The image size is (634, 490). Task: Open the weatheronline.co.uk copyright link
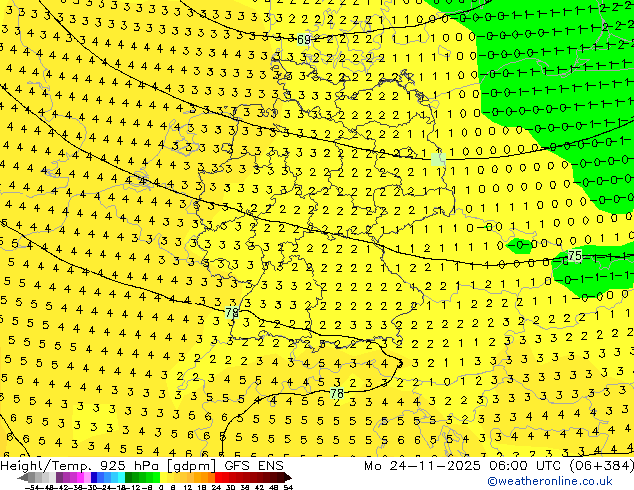pos(549,481)
